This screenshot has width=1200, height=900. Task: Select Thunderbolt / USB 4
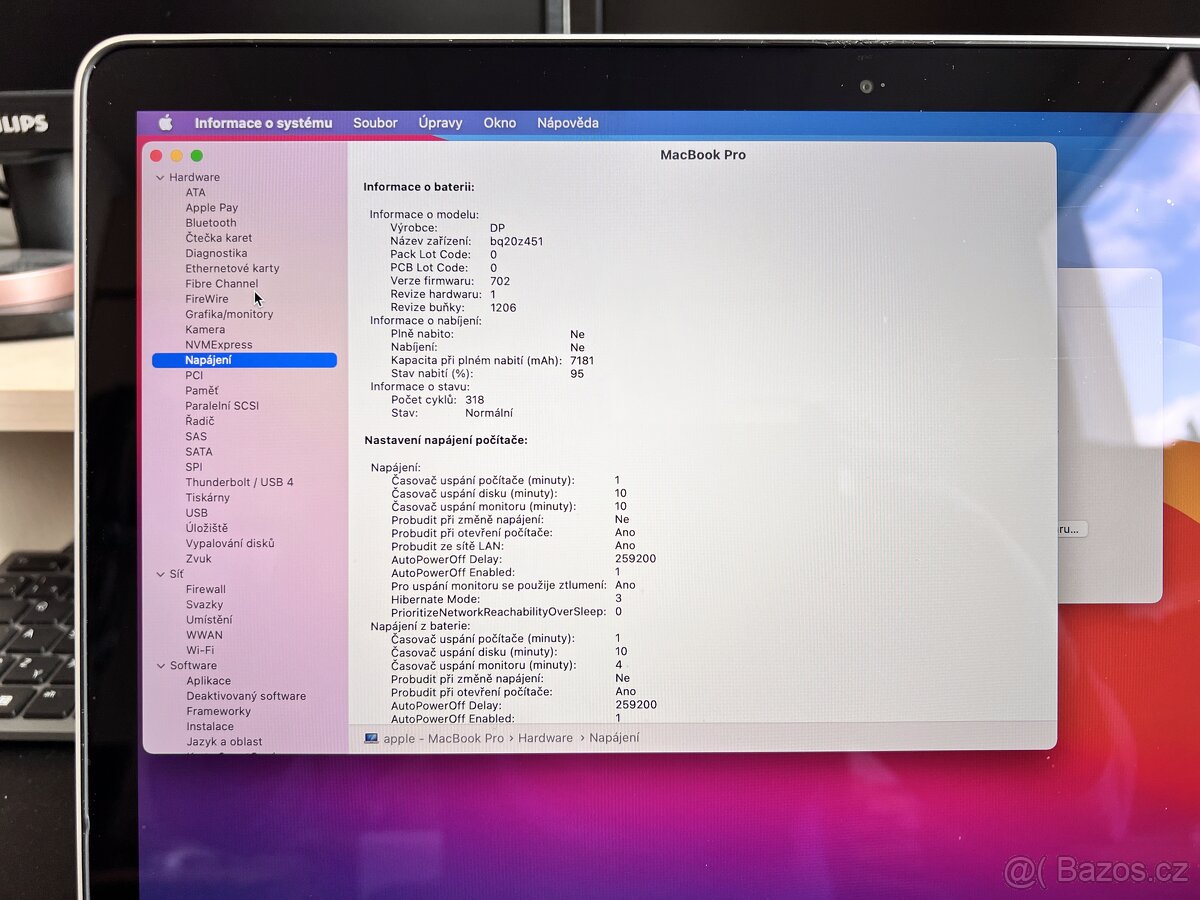[238, 482]
